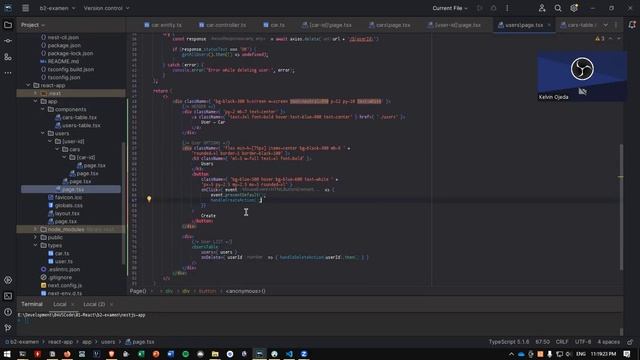Open the Project tool window icon
The width and height of the screenshot is (640, 360).
click(x=8, y=25)
